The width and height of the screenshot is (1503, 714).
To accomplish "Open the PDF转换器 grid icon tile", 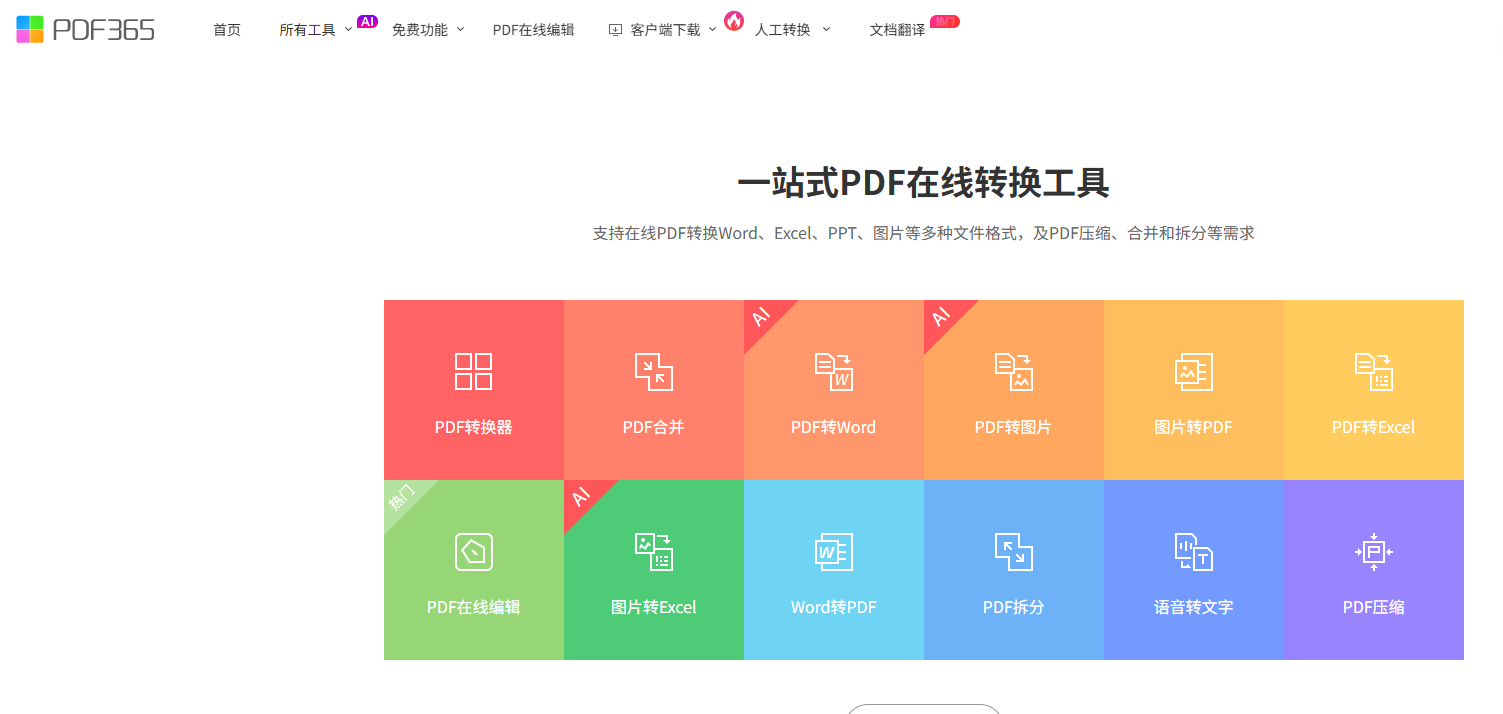I will point(473,371).
